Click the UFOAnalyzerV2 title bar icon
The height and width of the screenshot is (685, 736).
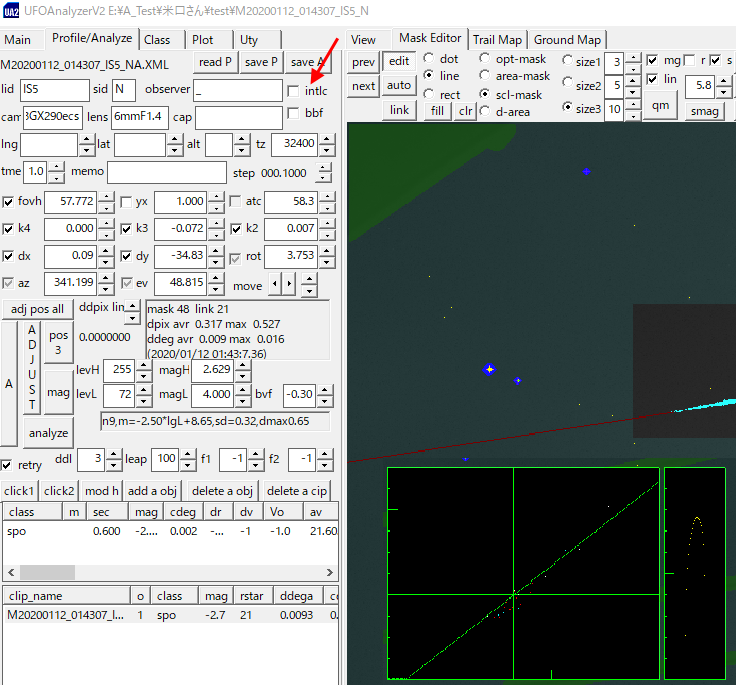[12, 12]
